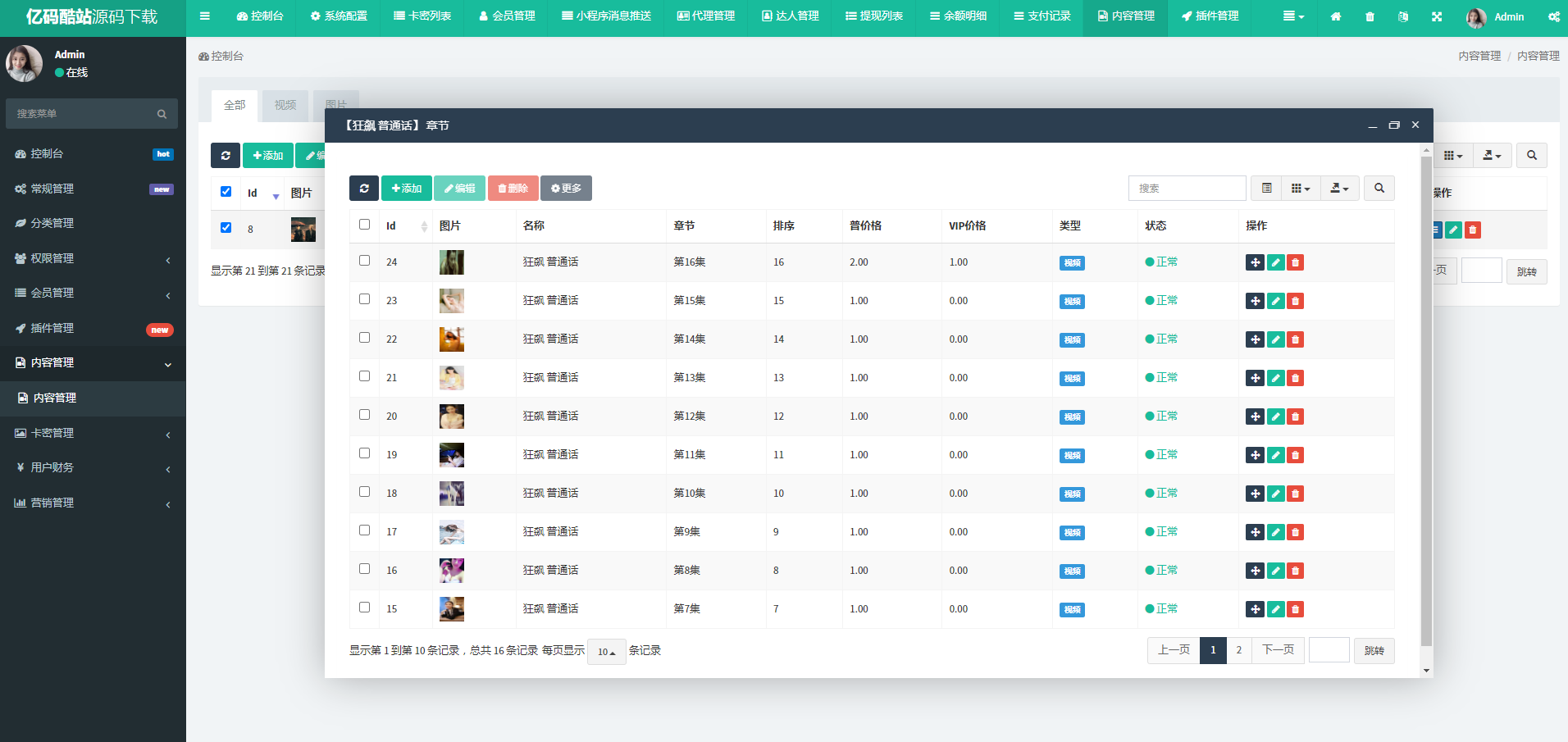Click the 搜索 input field in the dialog

coord(1187,189)
